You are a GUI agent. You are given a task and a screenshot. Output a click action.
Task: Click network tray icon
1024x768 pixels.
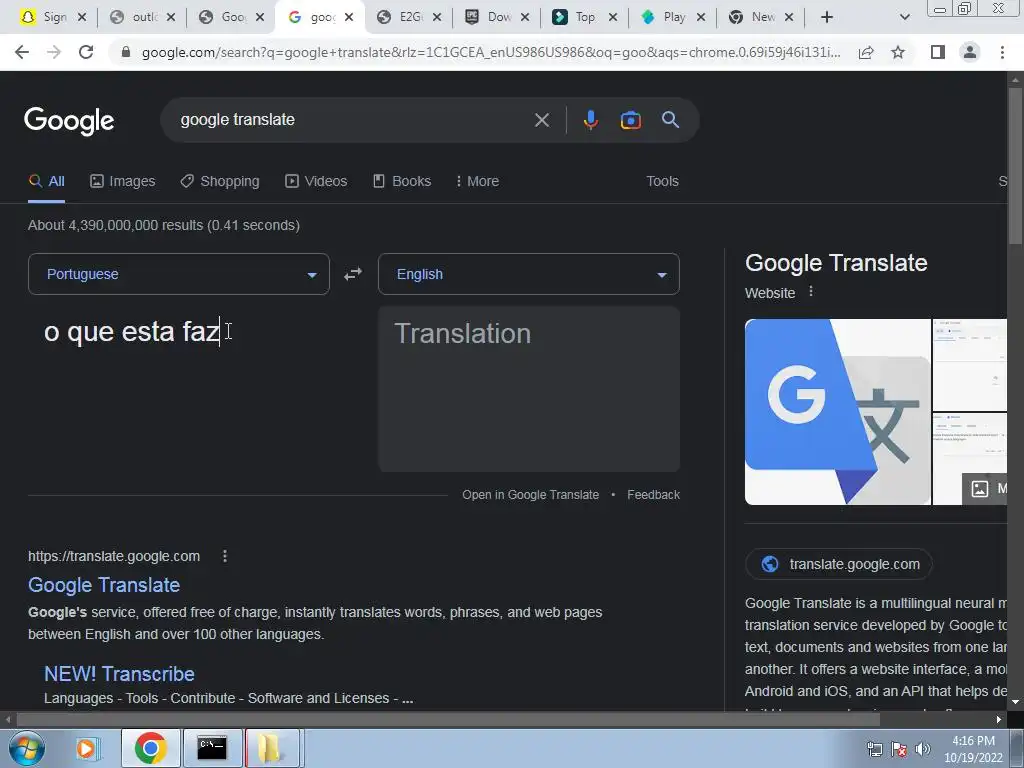pyautogui.click(x=874, y=749)
